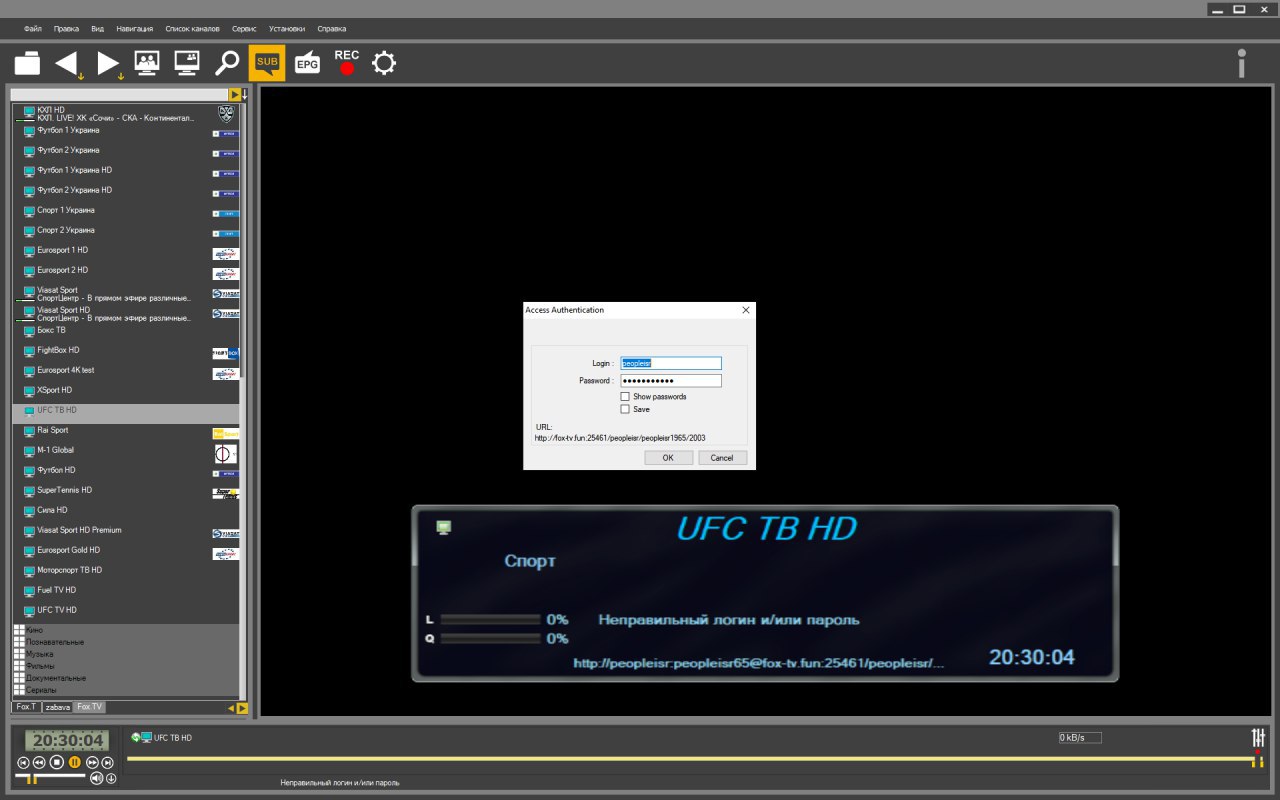Screen dimensions: 1280x800
Task: Check the Save checkbox
Action: tap(625, 409)
